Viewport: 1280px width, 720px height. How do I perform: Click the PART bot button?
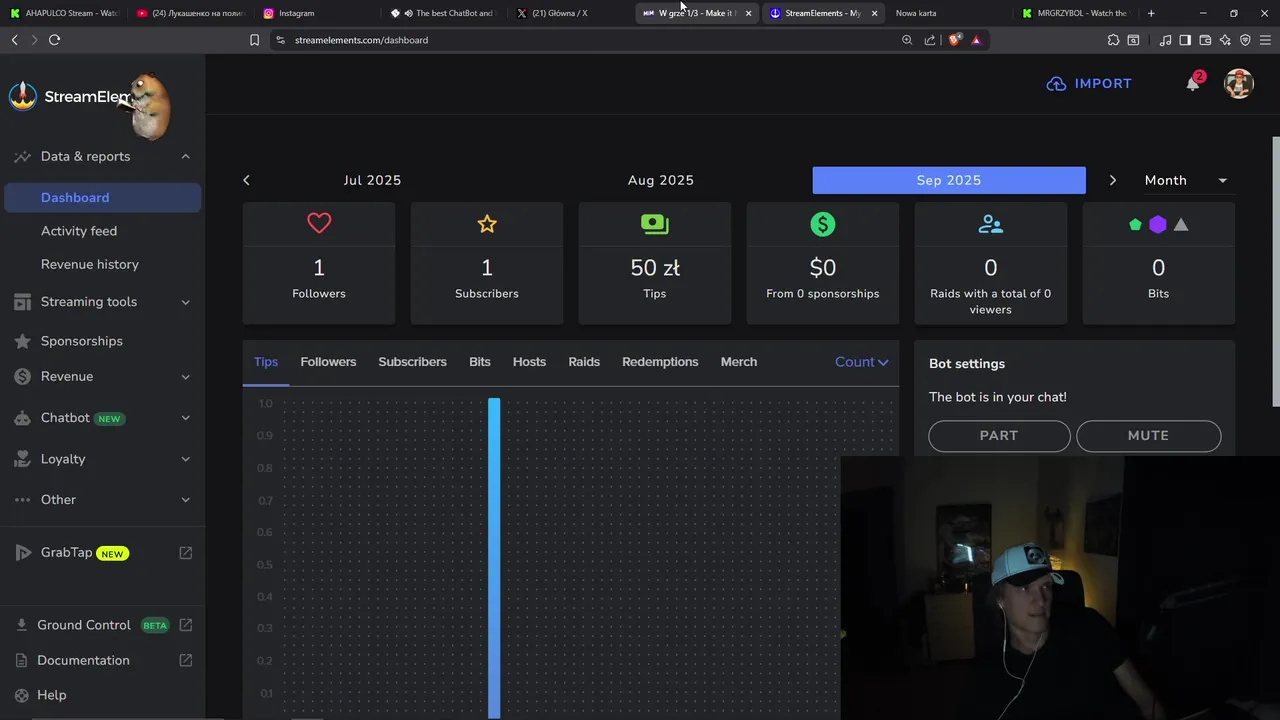(x=999, y=436)
